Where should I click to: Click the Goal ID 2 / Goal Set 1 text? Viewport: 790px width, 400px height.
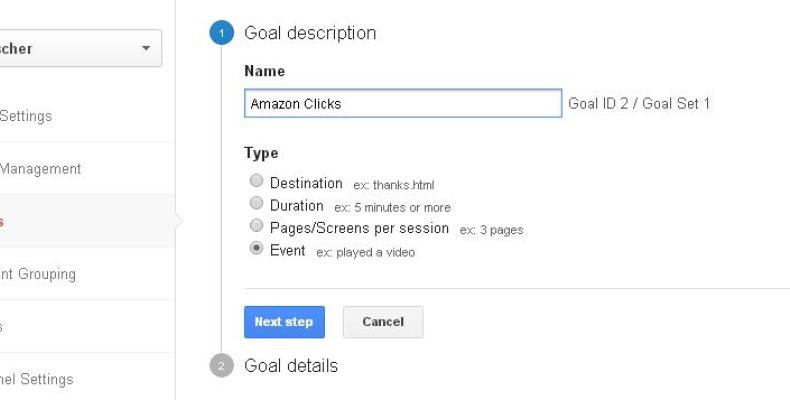point(639,103)
